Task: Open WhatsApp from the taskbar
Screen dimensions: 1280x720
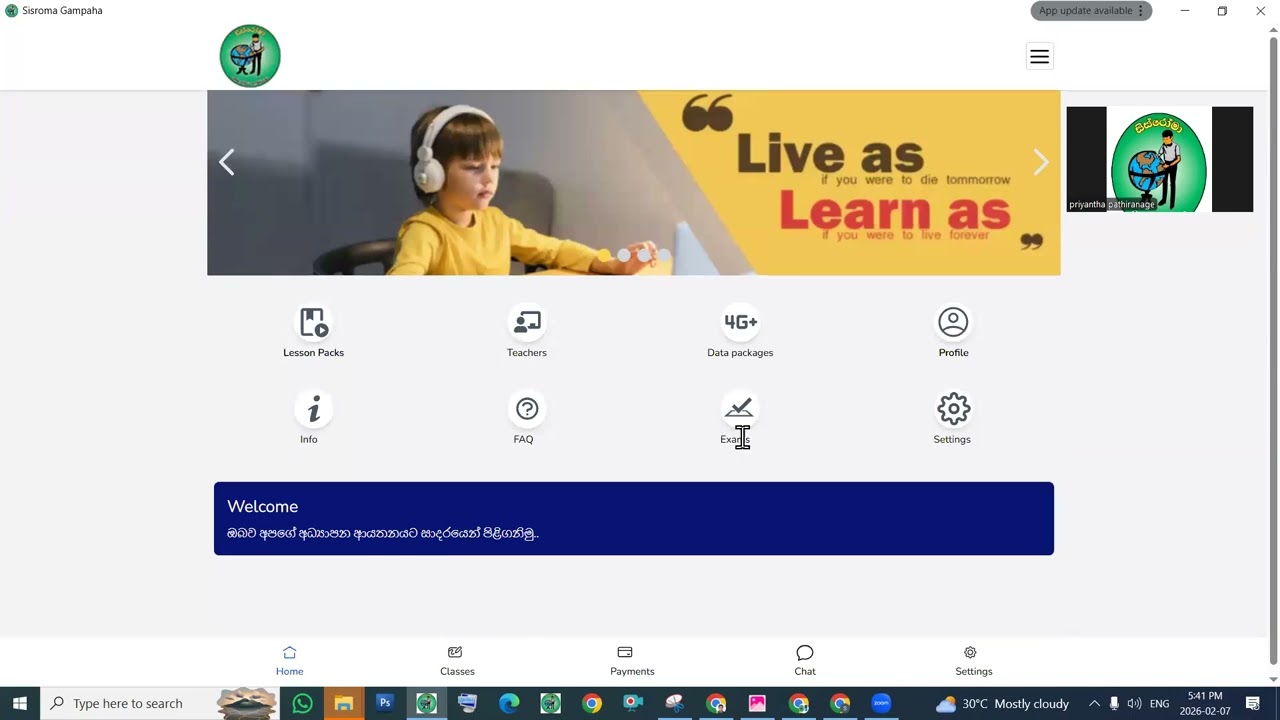Action: tap(302, 703)
